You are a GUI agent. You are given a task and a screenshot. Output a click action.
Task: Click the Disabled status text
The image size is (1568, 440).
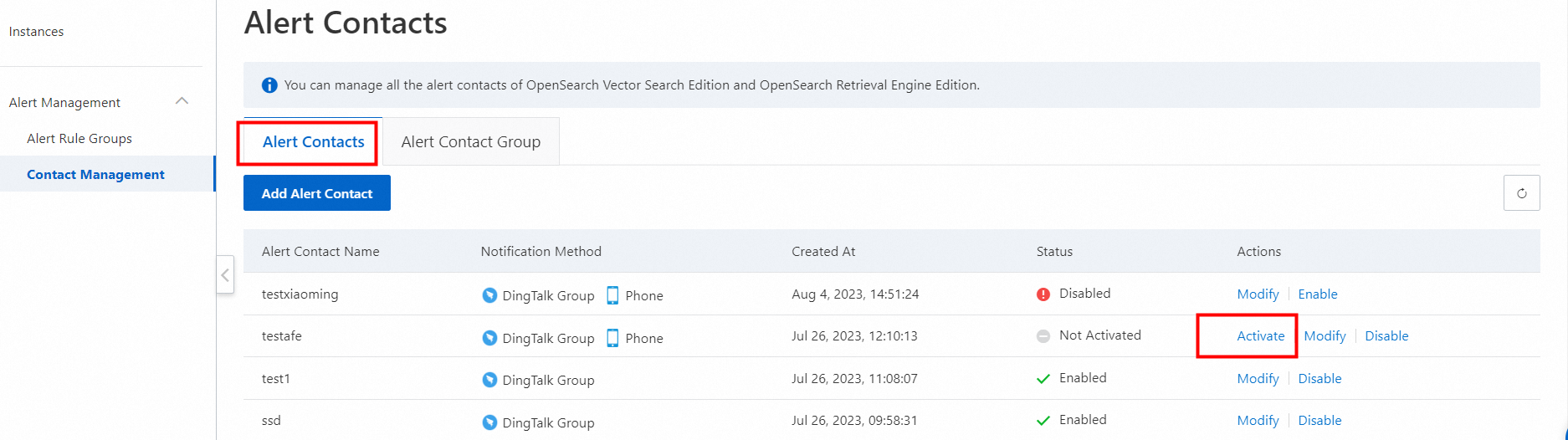click(x=1085, y=294)
